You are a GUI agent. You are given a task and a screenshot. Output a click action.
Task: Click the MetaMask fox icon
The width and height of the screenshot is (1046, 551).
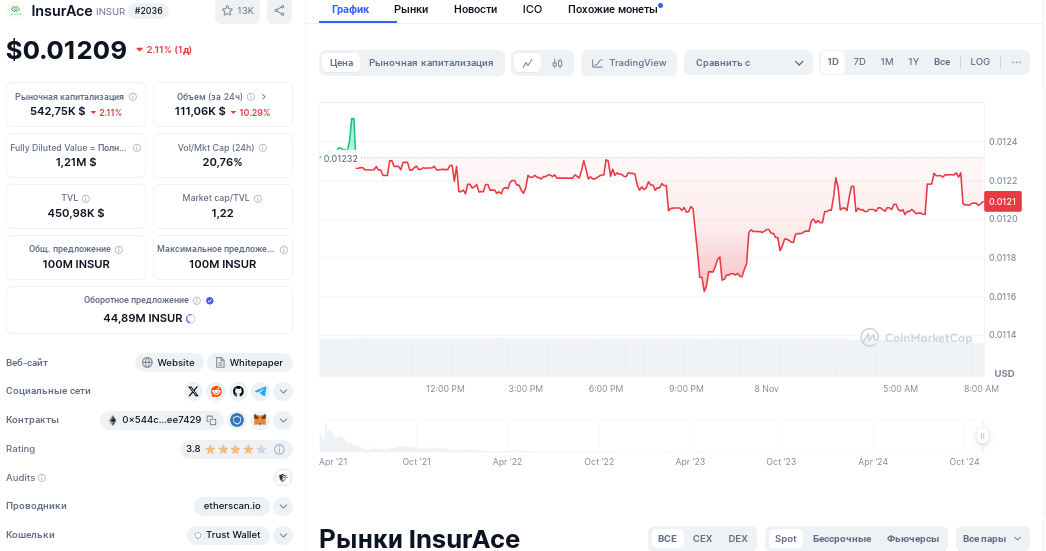(x=259, y=420)
